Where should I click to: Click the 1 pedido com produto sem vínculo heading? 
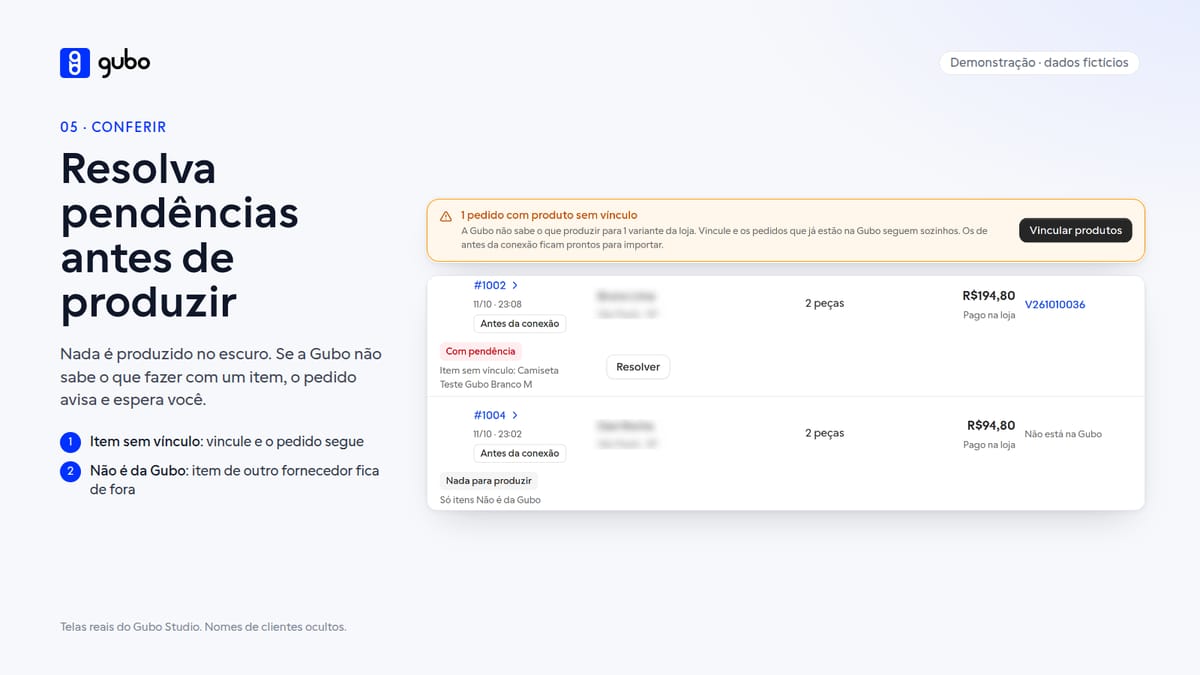pos(549,215)
